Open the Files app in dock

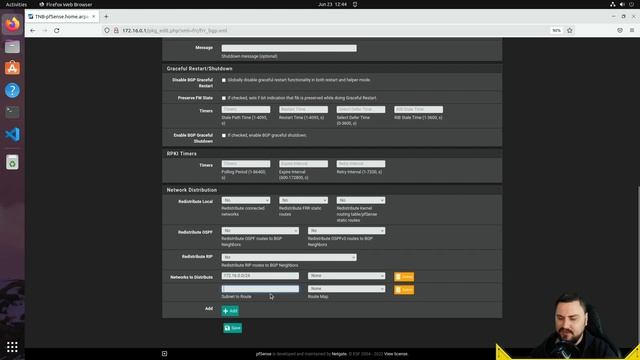point(12,47)
